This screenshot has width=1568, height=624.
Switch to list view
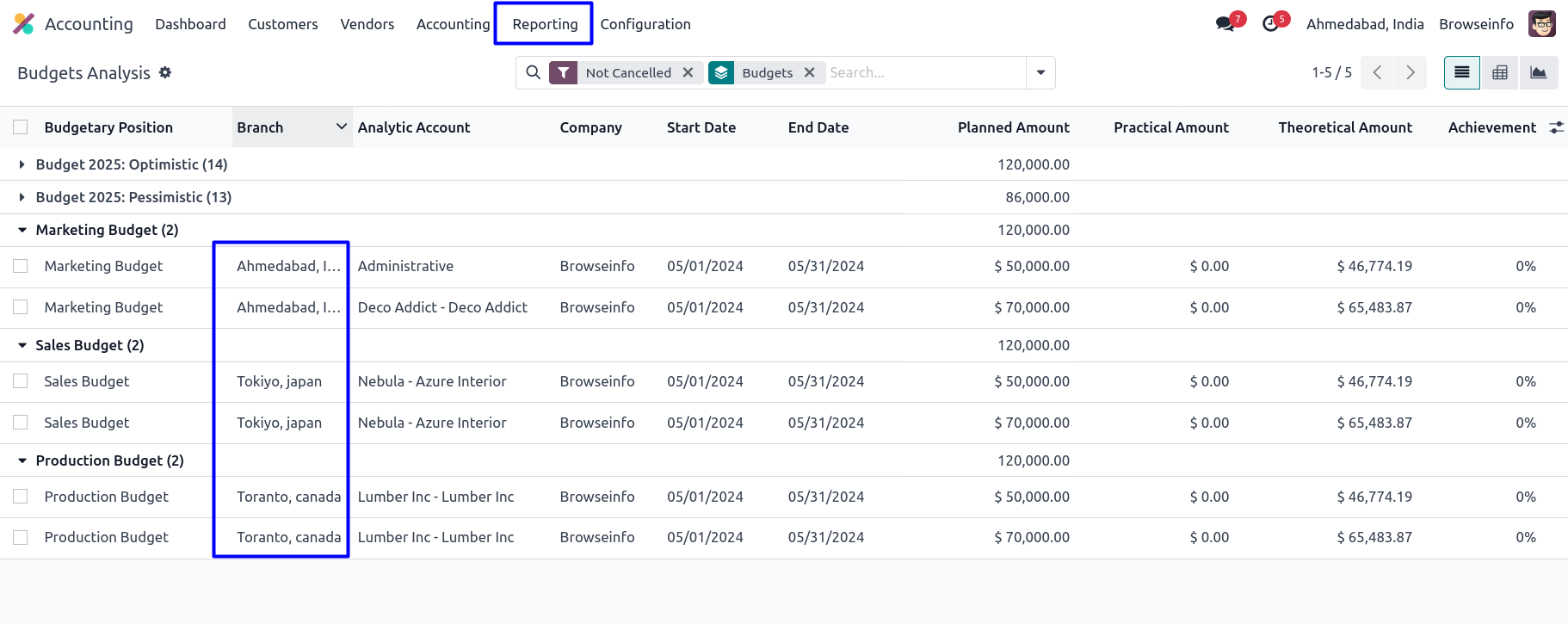(x=1461, y=73)
